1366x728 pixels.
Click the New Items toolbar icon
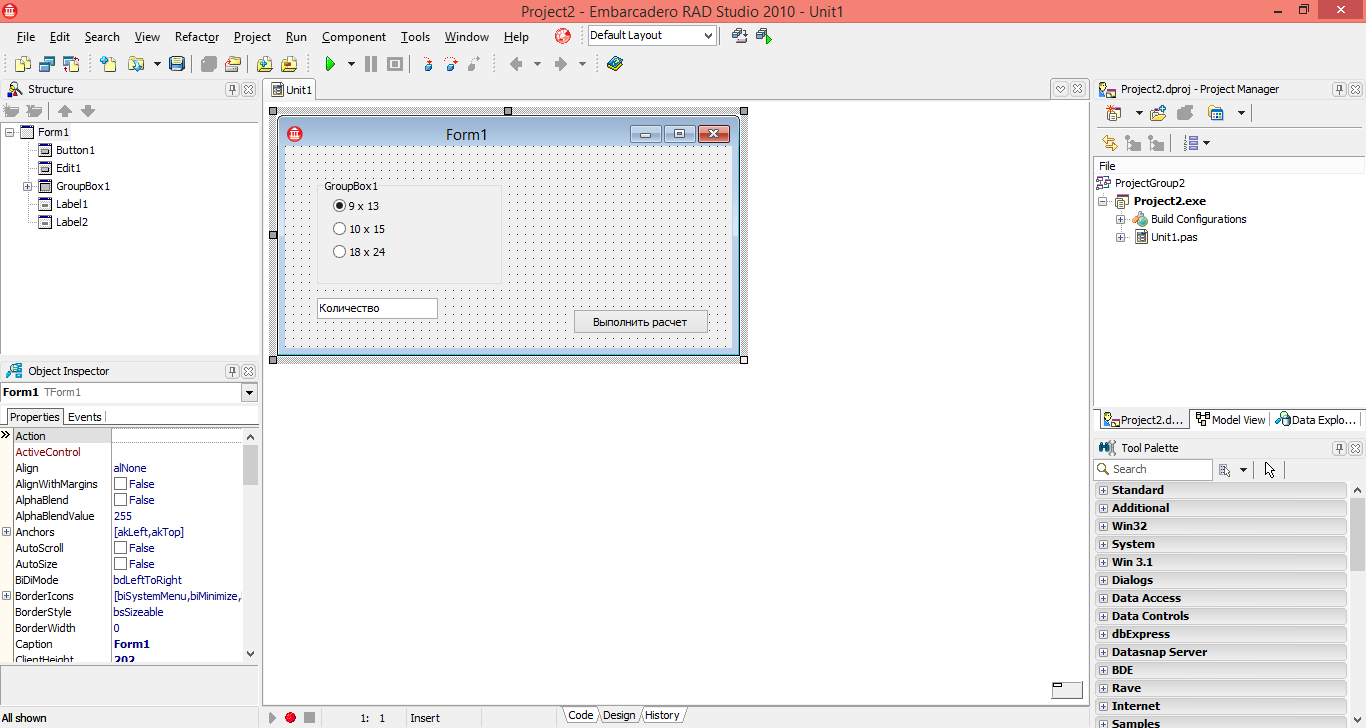pyautogui.click(x=108, y=64)
